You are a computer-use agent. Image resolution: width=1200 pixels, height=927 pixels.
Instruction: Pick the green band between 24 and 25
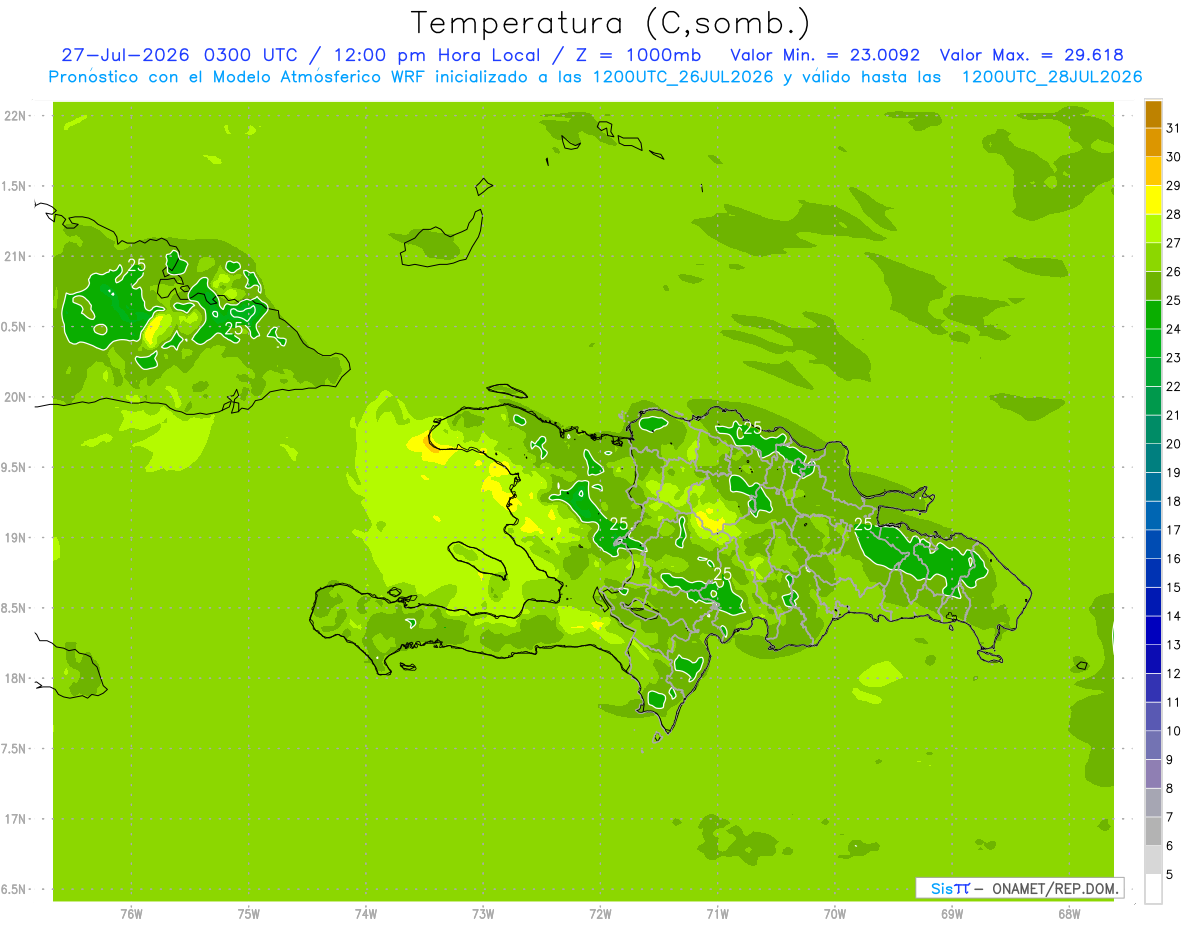pyautogui.click(x=1153, y=315)
